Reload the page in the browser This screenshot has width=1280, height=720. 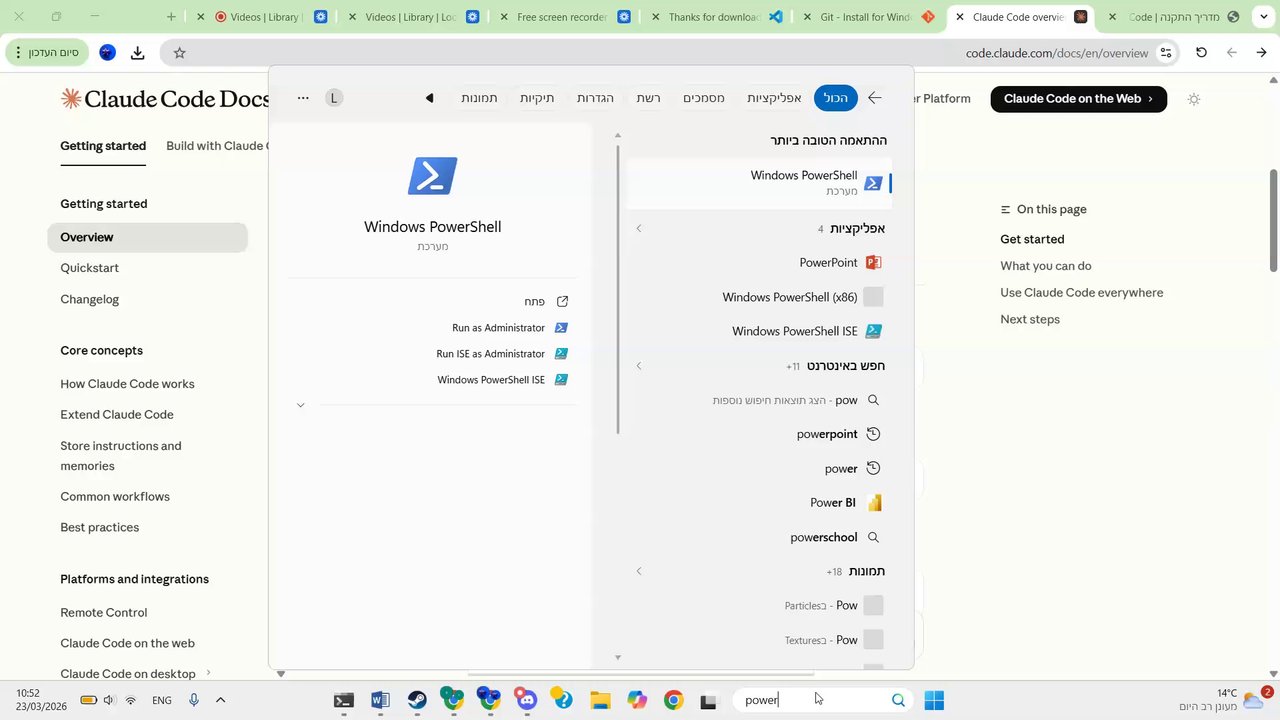[x=1201, y=53]
